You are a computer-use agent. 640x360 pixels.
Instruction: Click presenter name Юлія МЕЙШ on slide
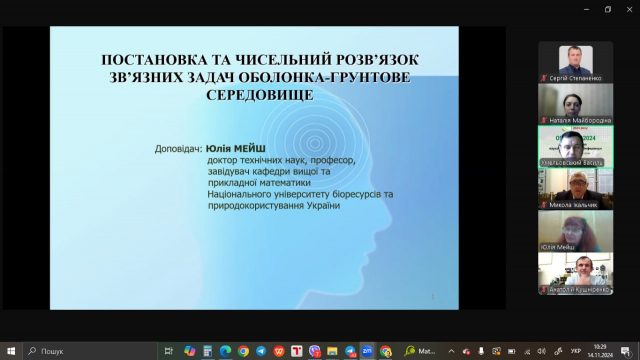(236, 149)
